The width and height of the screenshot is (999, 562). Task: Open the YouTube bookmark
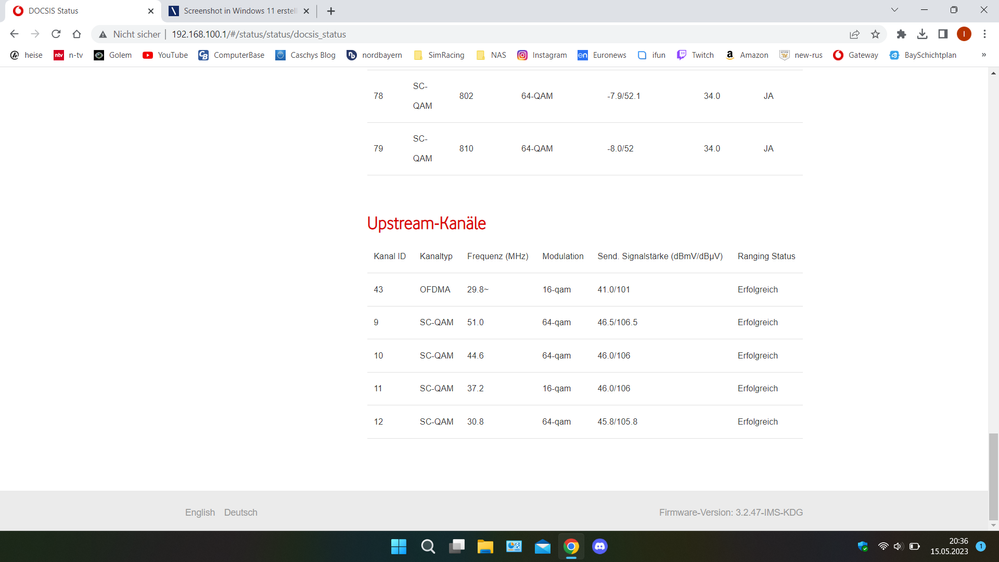[x=165, y=55]
